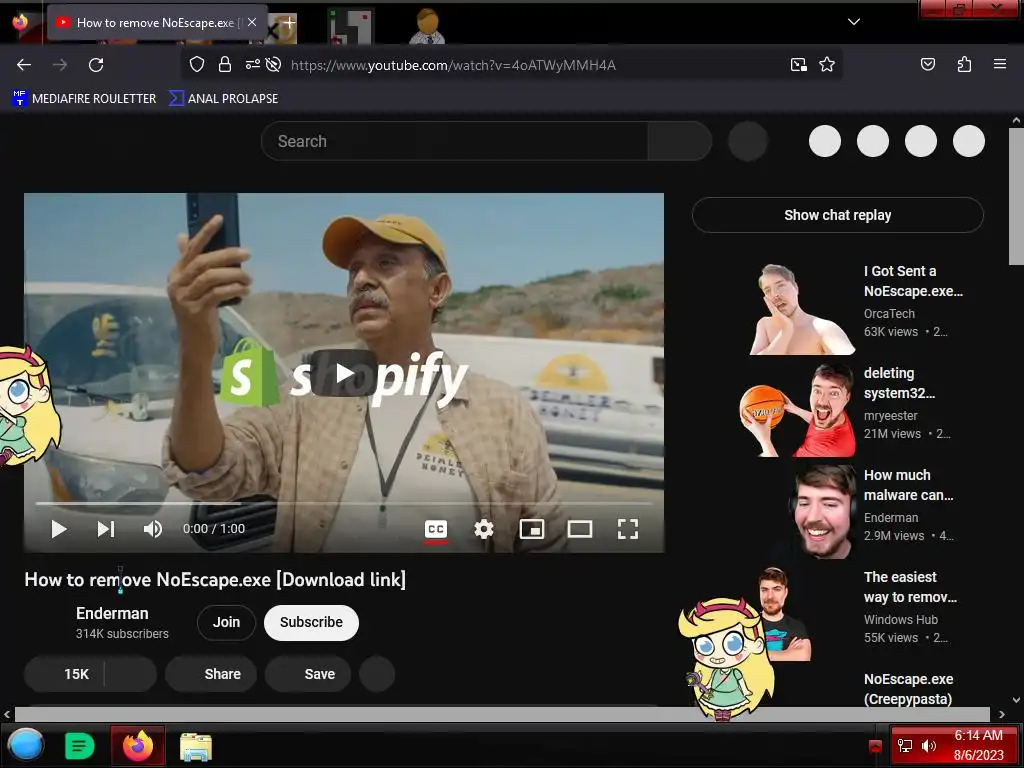
Task: Join the Enderman channel
Action: point(226,622)
